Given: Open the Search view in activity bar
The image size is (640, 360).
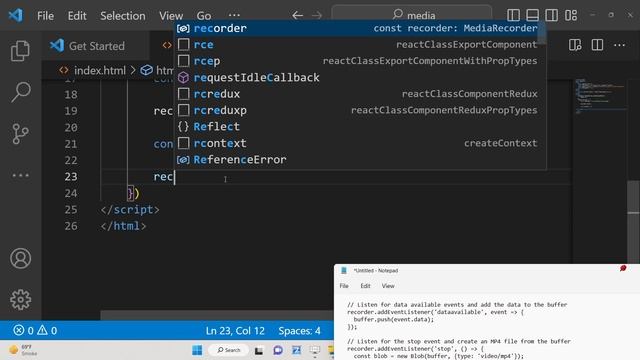Looking at the screenshot, I should click(20, 92).
